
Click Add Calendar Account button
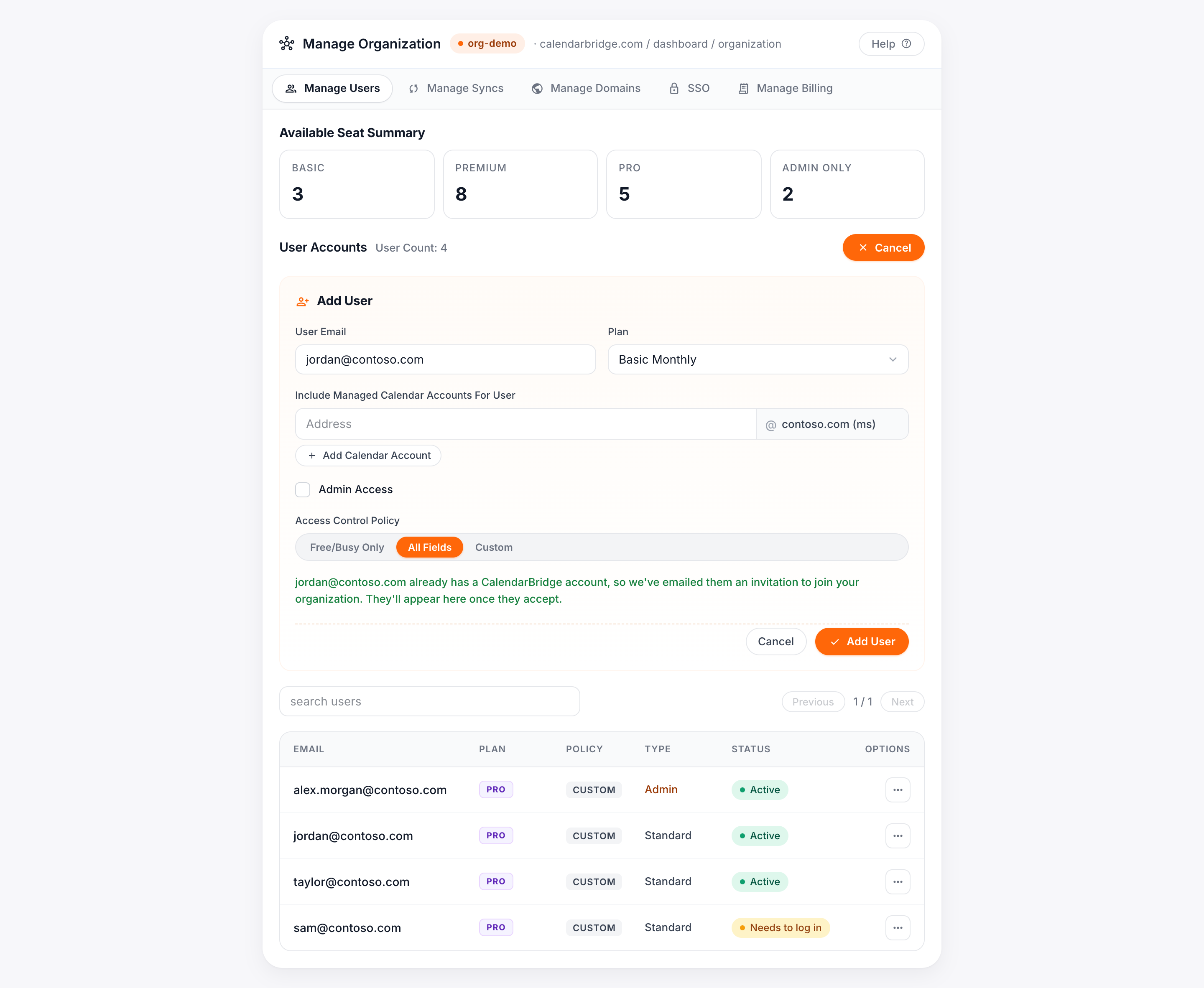[x=368, y=456]
